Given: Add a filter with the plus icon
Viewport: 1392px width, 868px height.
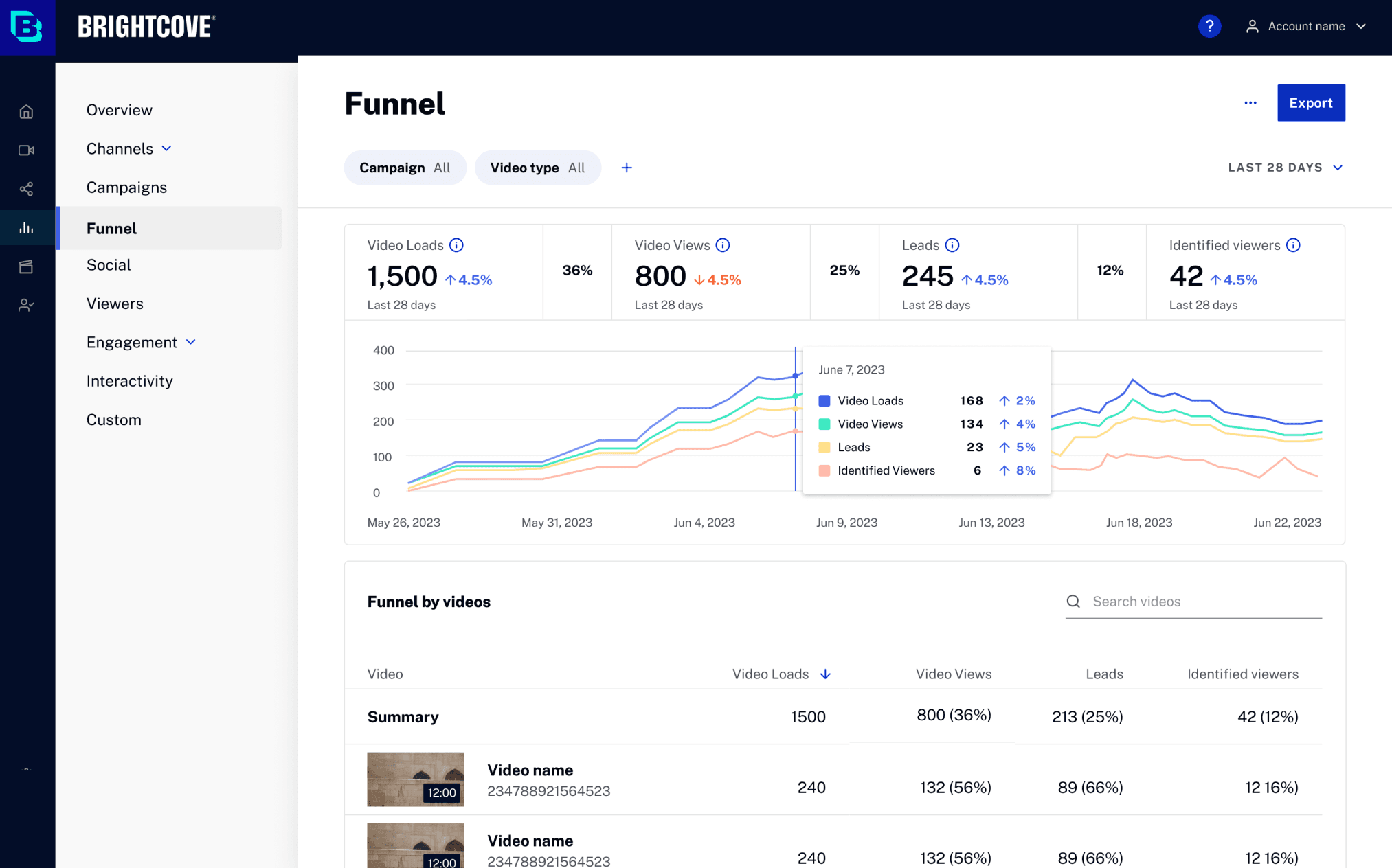Looking at the screenshot, I should pyautogui.click(x=627, y=168).
